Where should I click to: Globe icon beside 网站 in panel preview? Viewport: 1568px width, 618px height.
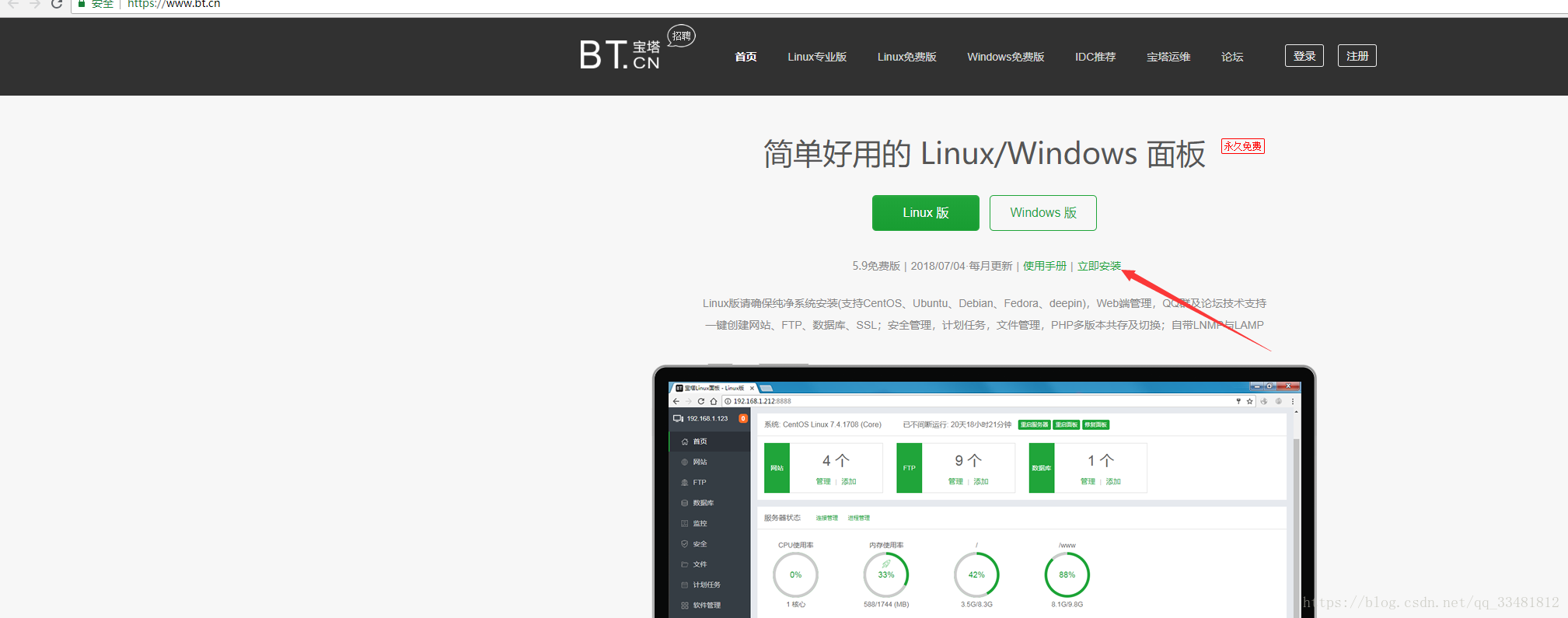[x=685, y=462]
